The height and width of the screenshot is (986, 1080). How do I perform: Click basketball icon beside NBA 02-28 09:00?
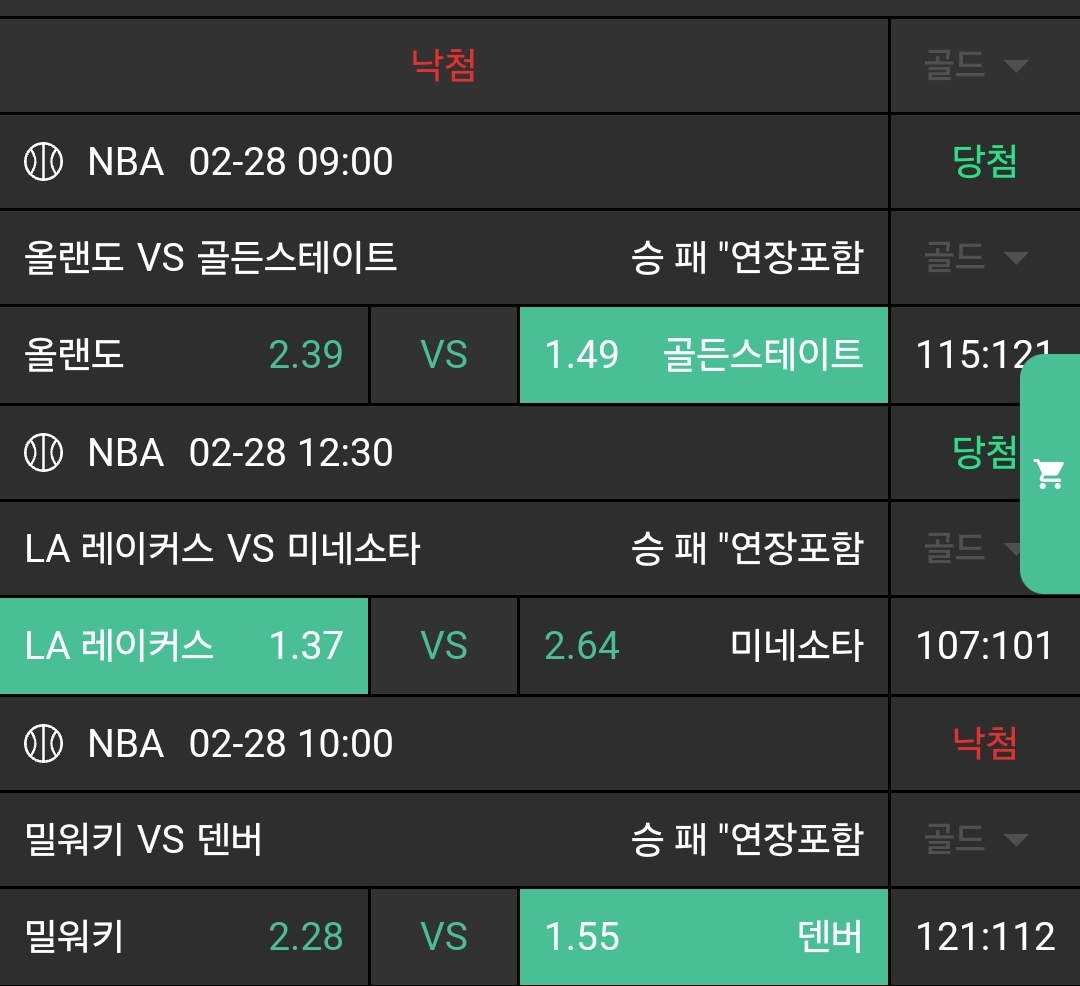[43, 162]
